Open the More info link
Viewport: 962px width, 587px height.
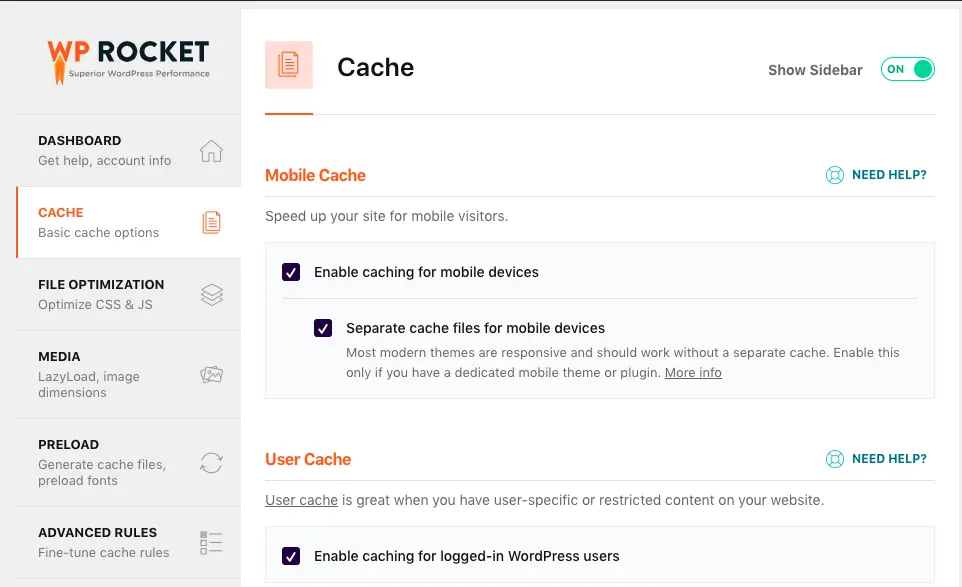click(x=693, y=373)
